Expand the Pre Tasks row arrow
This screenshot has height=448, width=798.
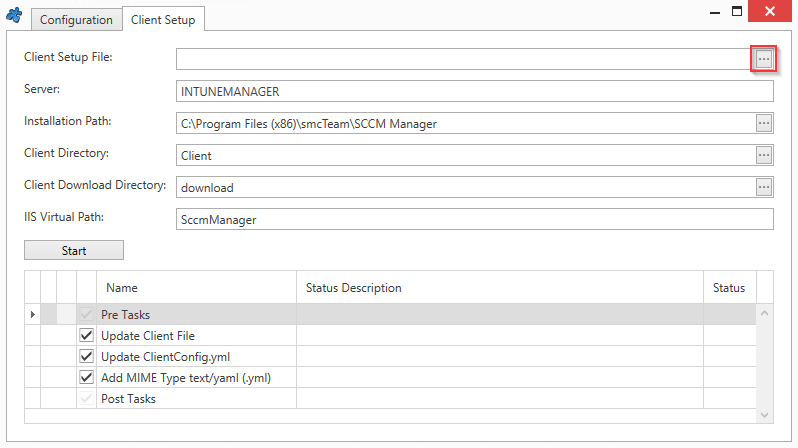point(33,315)
